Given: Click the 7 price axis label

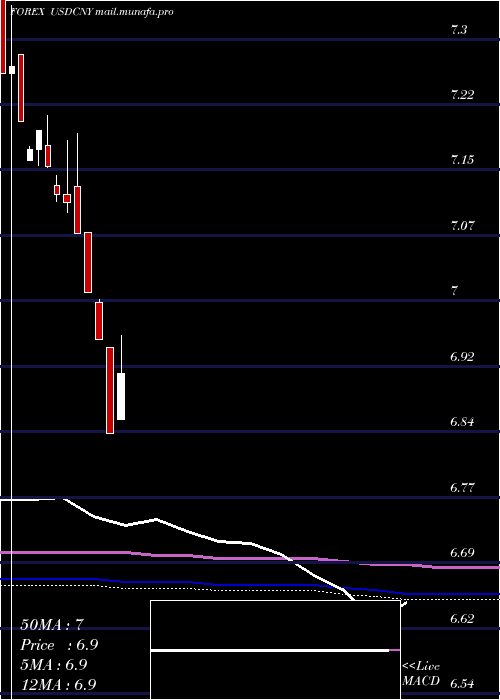Looking at the screenshot, I should 454,291.
